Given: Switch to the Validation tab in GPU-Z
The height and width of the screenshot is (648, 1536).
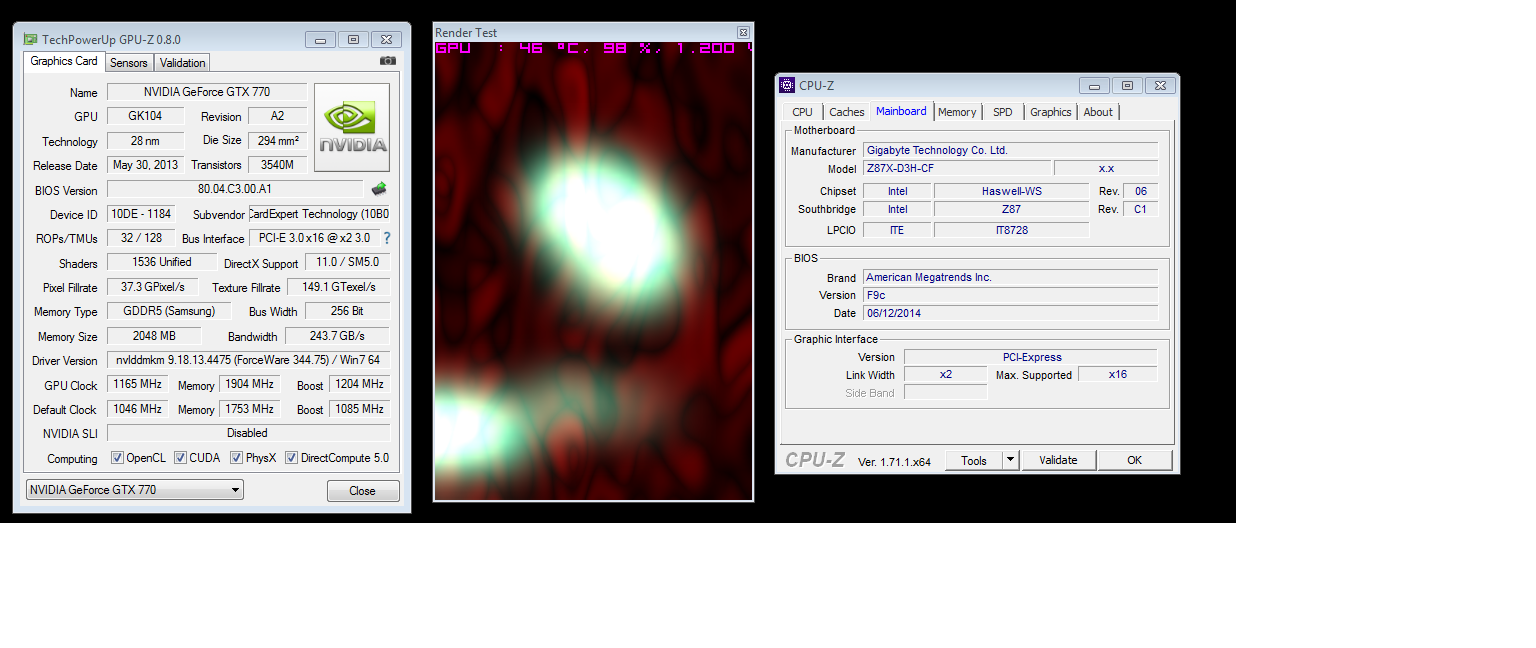Looking at the screenshot, I should pos(182,63).
